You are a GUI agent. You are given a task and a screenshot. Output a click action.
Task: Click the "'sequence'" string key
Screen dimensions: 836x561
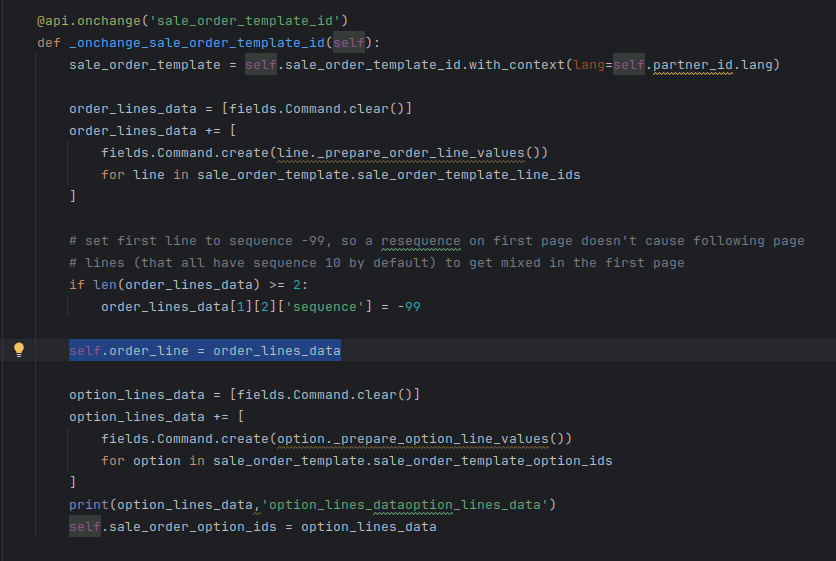click(325, 307)
